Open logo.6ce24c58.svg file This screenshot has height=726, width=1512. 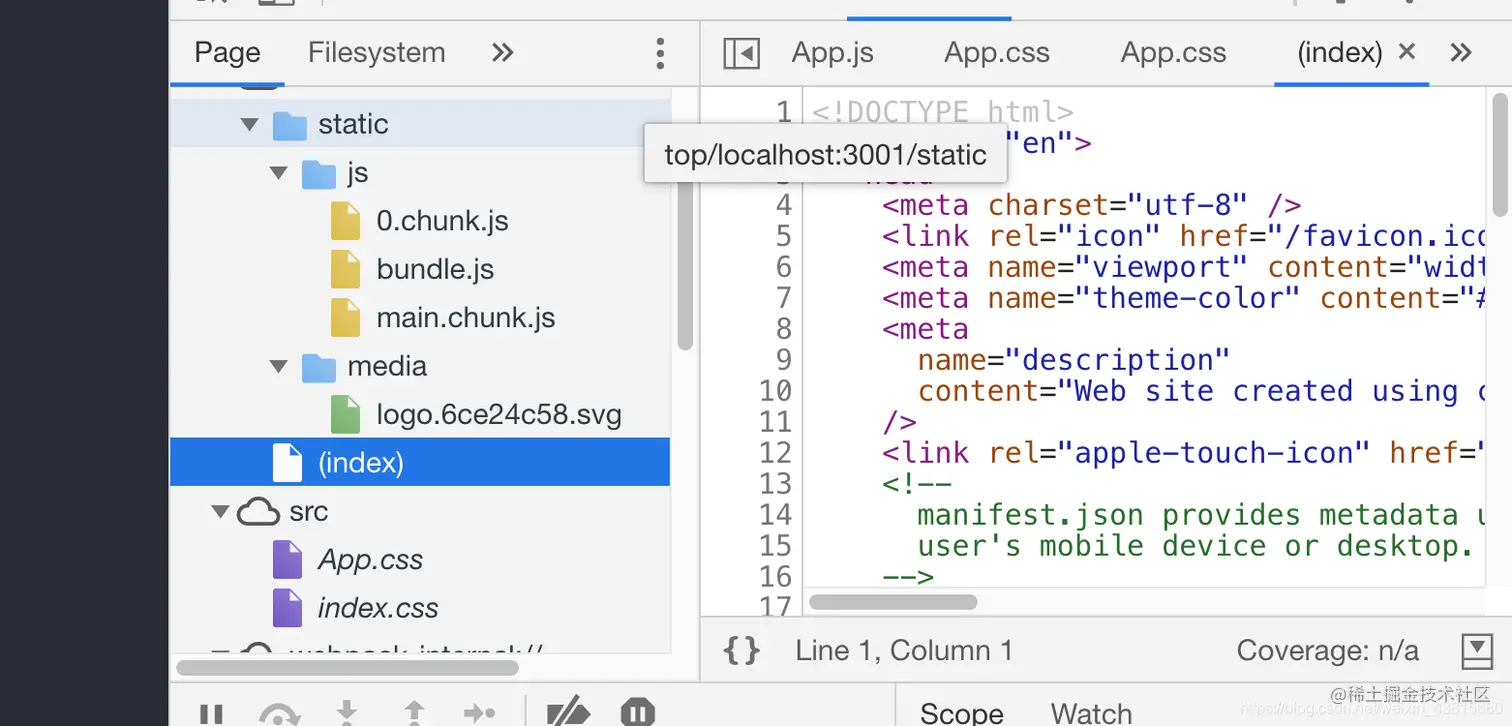(x=499, y=414)
